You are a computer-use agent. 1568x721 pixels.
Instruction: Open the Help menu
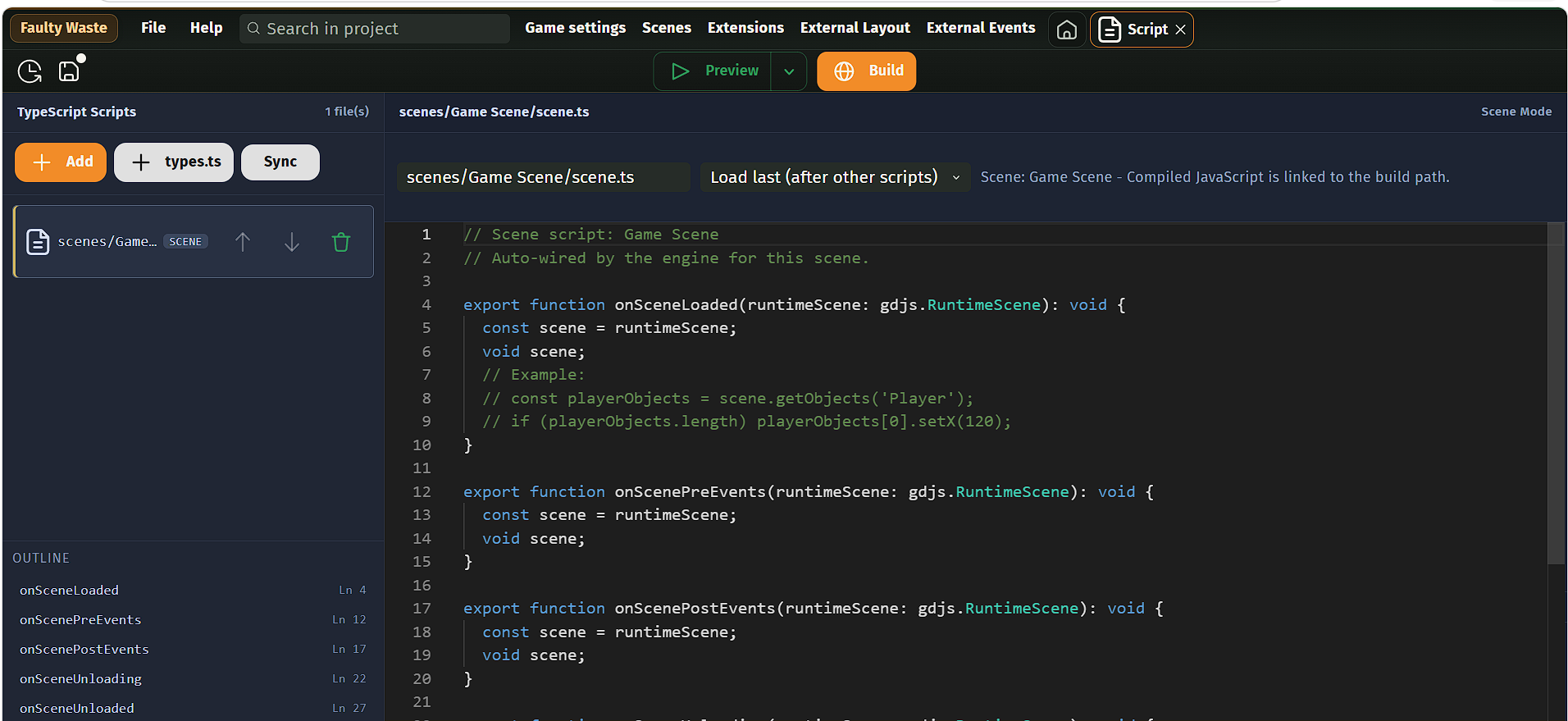coord(206,28)
